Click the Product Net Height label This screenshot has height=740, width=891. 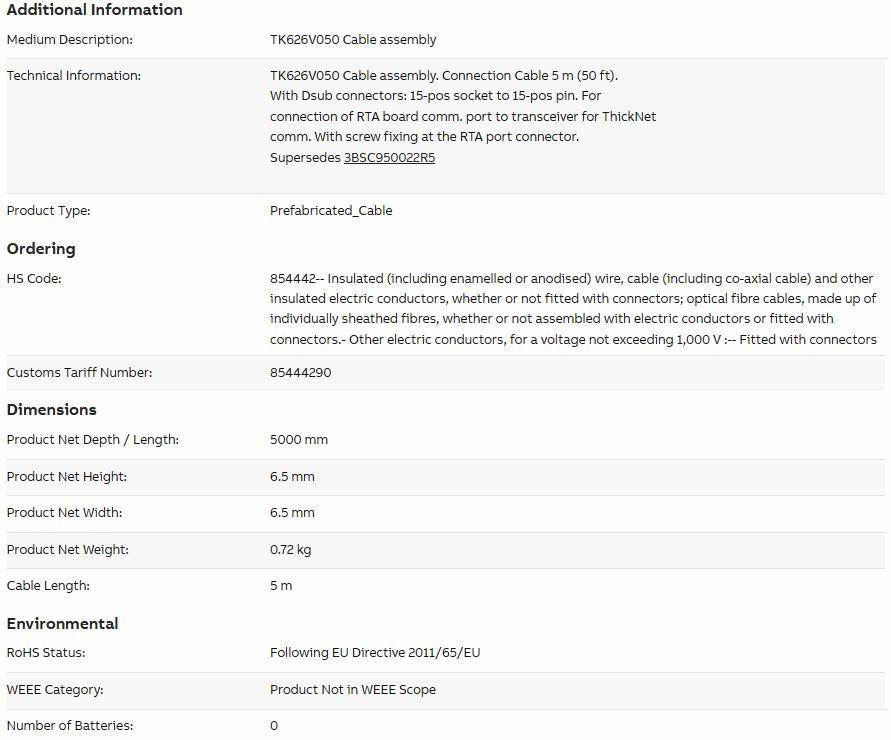click(x=66, y=477)
